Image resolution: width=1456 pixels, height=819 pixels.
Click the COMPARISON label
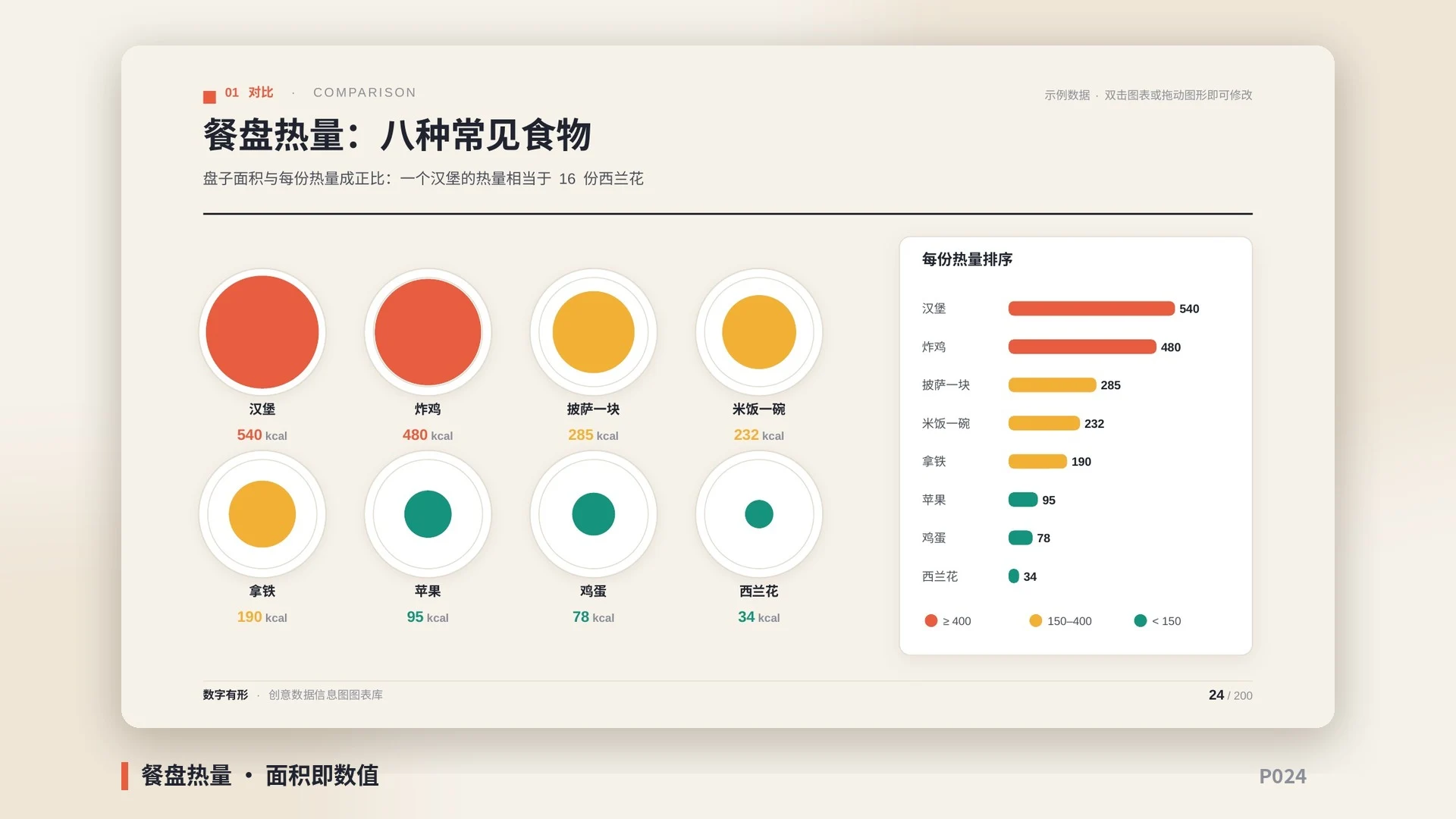tap(365, 93)
